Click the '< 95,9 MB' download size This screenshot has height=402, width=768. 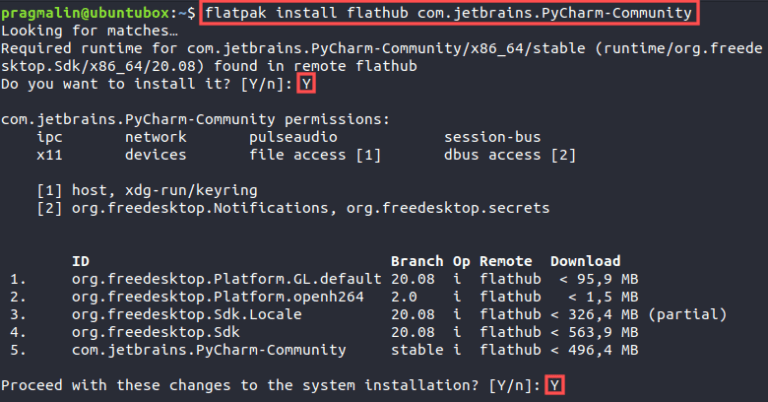click(x=599, y=279)
